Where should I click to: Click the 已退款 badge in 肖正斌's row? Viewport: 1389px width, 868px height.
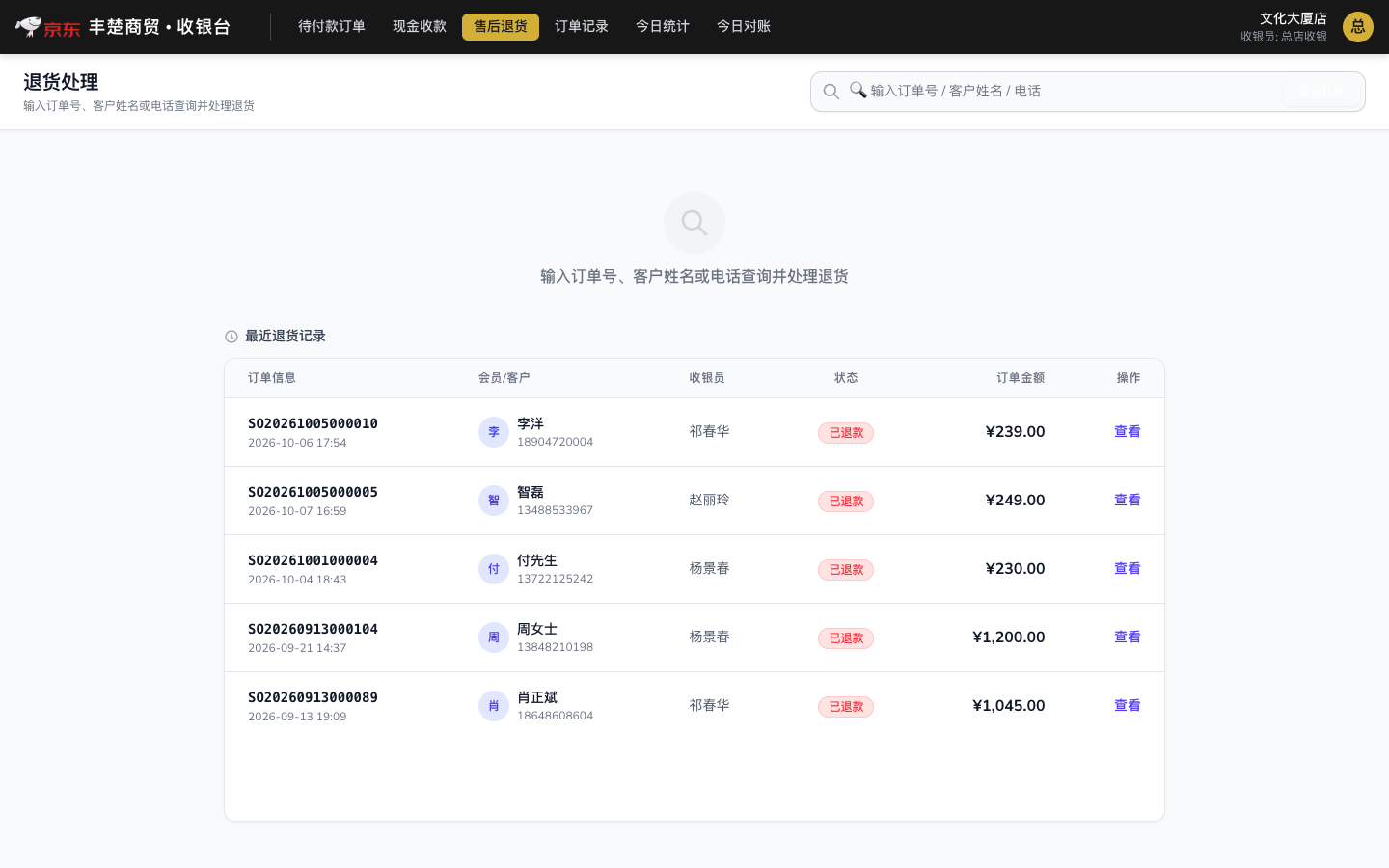(846, 707)
